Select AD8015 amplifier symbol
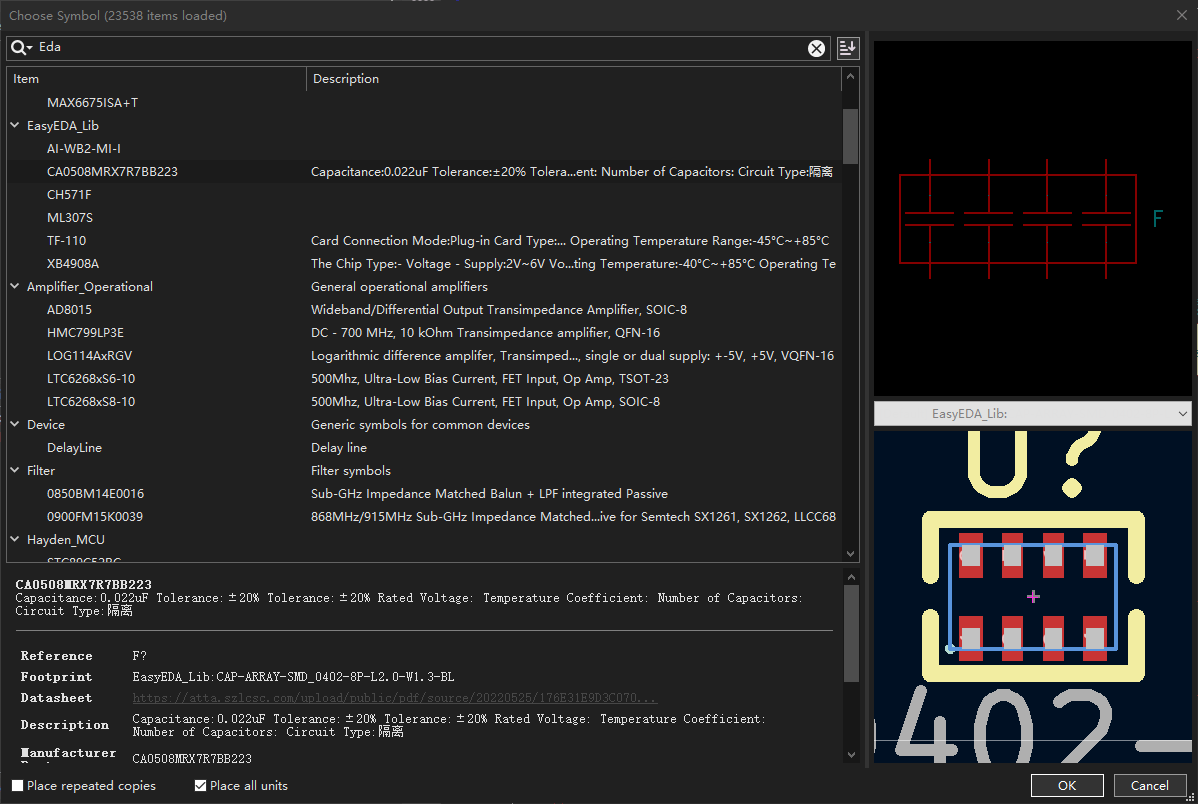The height and width of the screenshot is (804, 1198). click(69, 310)
